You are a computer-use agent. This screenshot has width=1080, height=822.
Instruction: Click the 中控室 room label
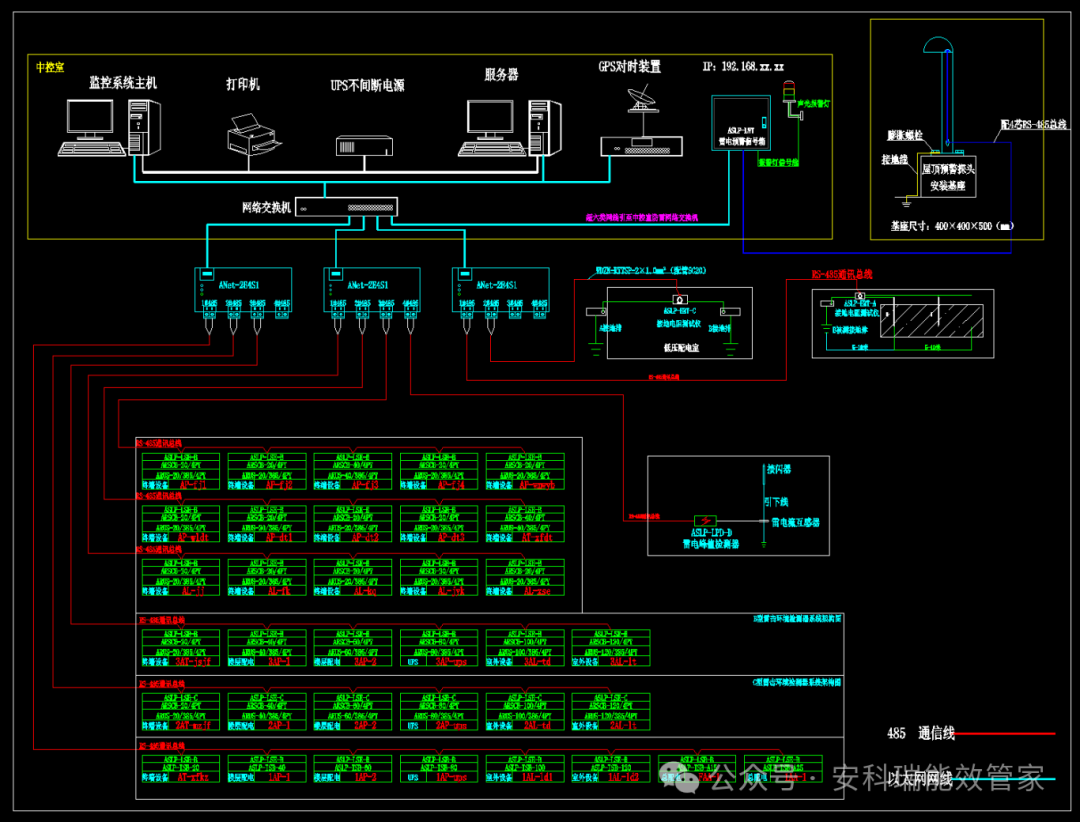50,67
